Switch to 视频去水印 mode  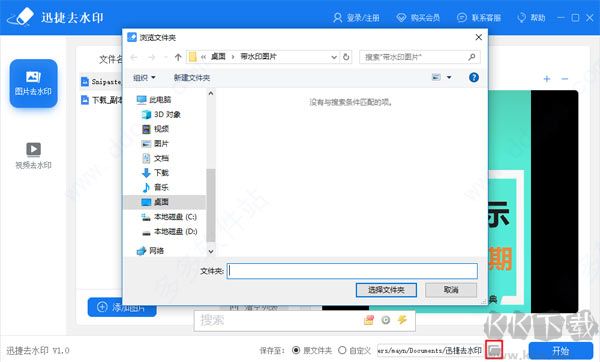click(x=33, y=155)
